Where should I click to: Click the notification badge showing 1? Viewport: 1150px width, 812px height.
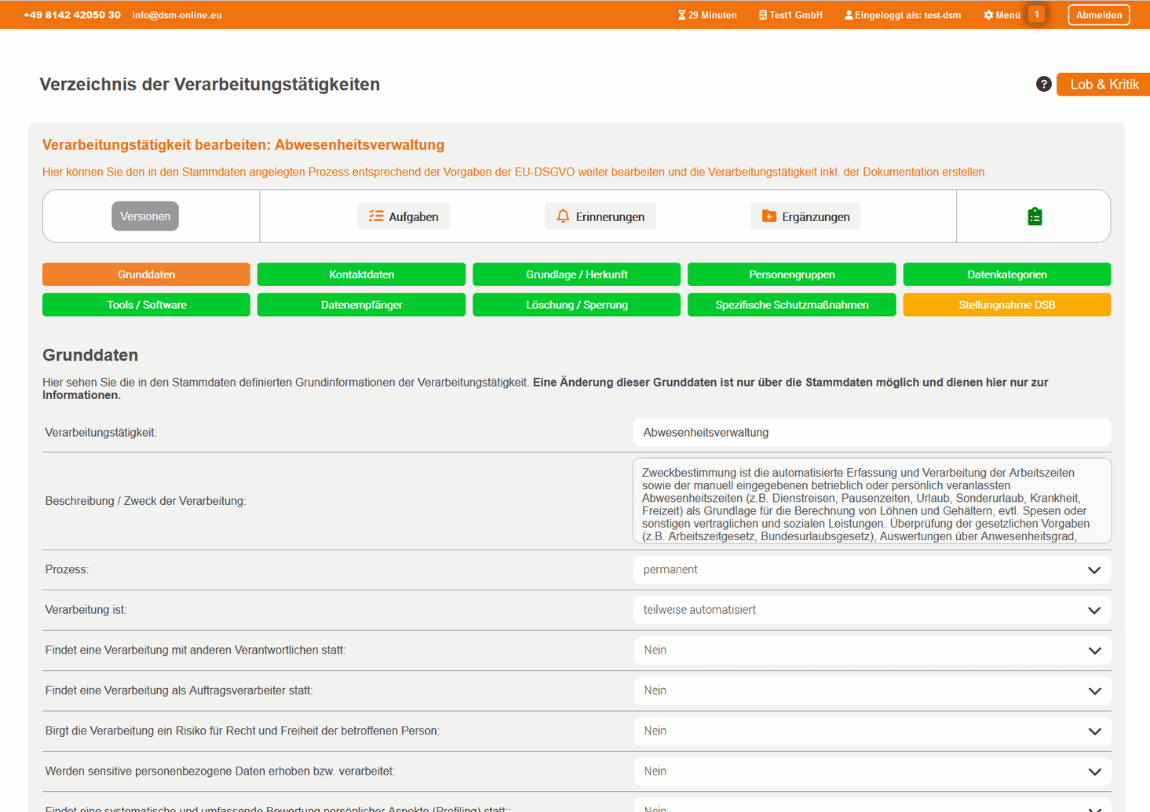coord(1036,15)
